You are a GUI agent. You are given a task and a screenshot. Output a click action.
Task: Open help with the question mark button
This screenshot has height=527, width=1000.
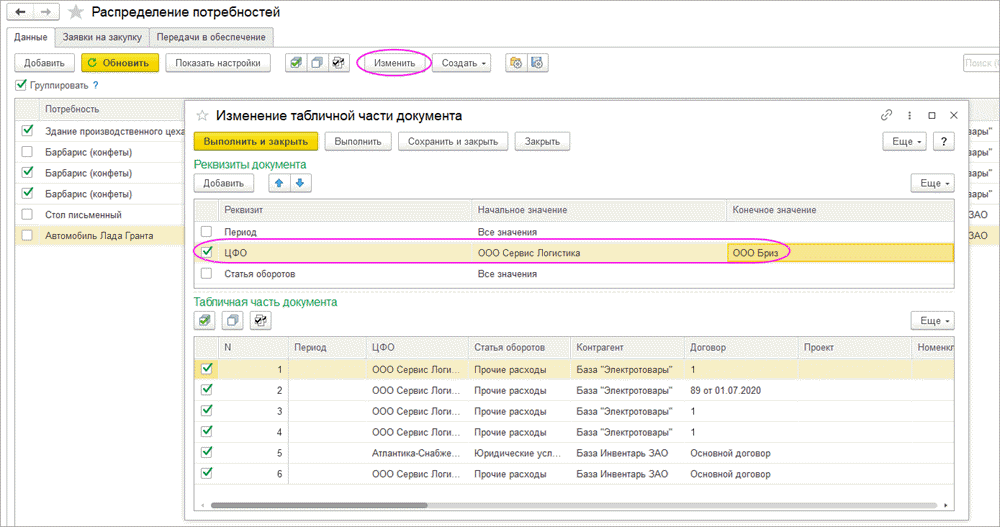click(945, 141)
